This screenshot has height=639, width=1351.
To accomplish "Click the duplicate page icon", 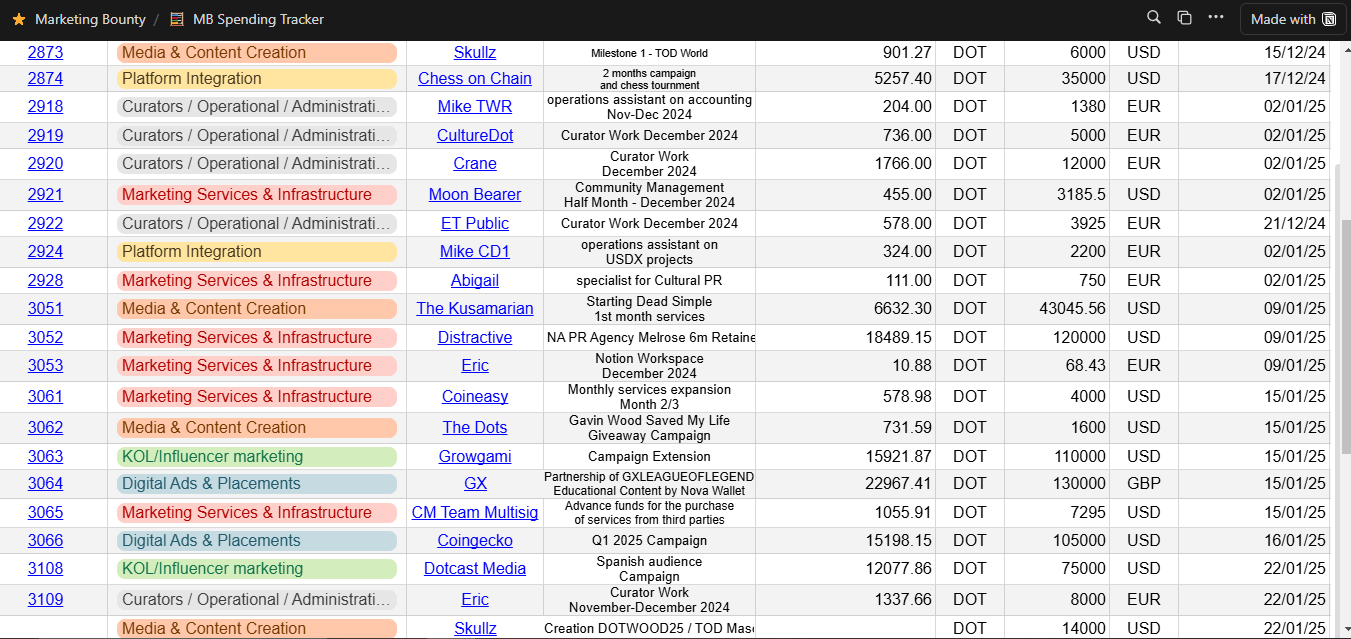I will click(x=1184, y=18).
